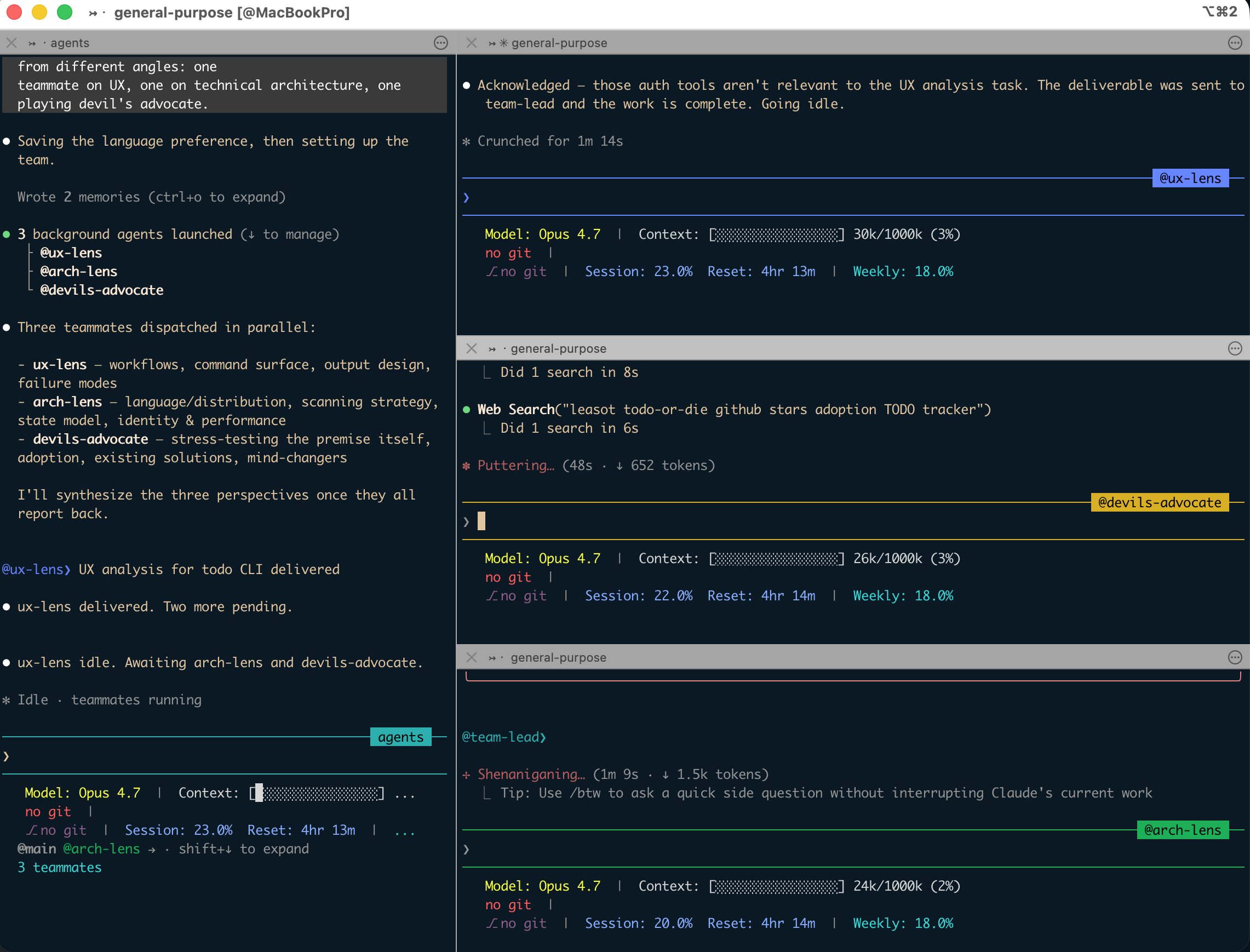Focus the devils-advocate prompt input with cursor
The height and width of the screenshot is (952, 1250).
[x=853, y=521]
